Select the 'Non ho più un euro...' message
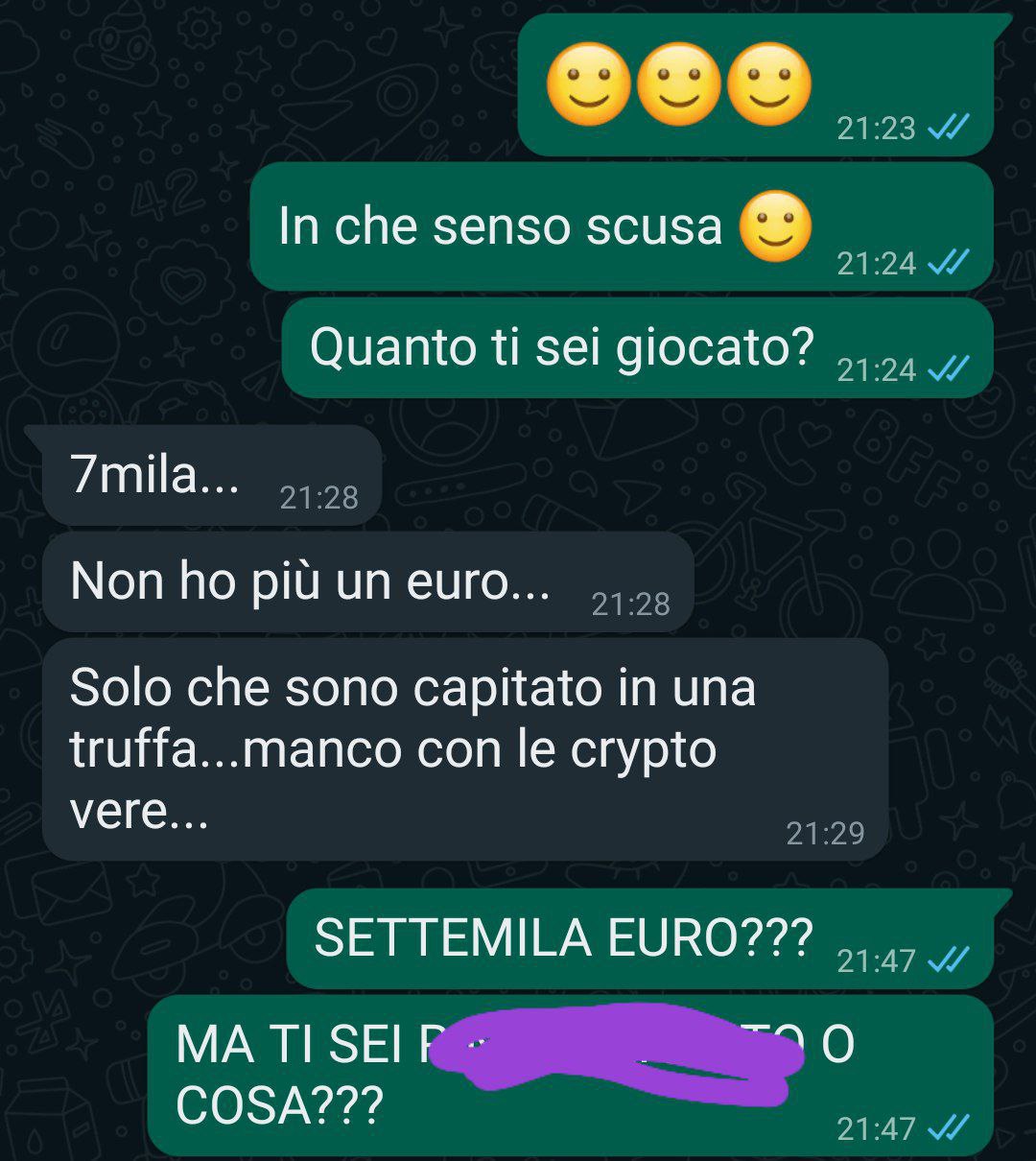This screenshot has width=1036, height=1161. pyautogui.click(x=368, y=581)
